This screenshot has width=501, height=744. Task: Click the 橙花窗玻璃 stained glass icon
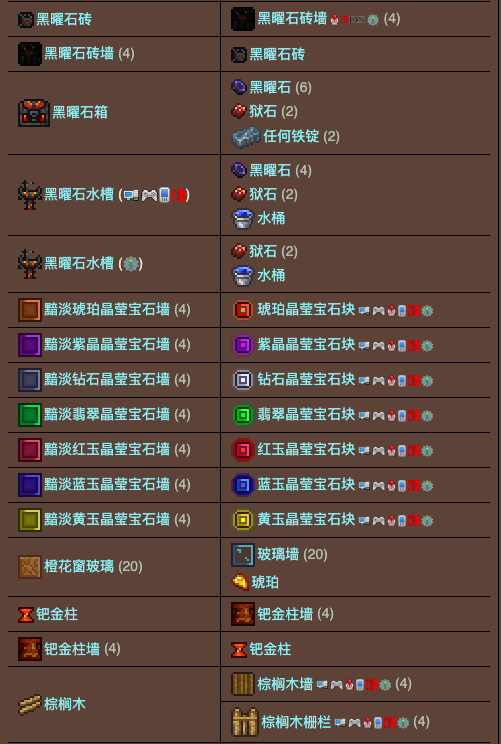coord(30,567)
